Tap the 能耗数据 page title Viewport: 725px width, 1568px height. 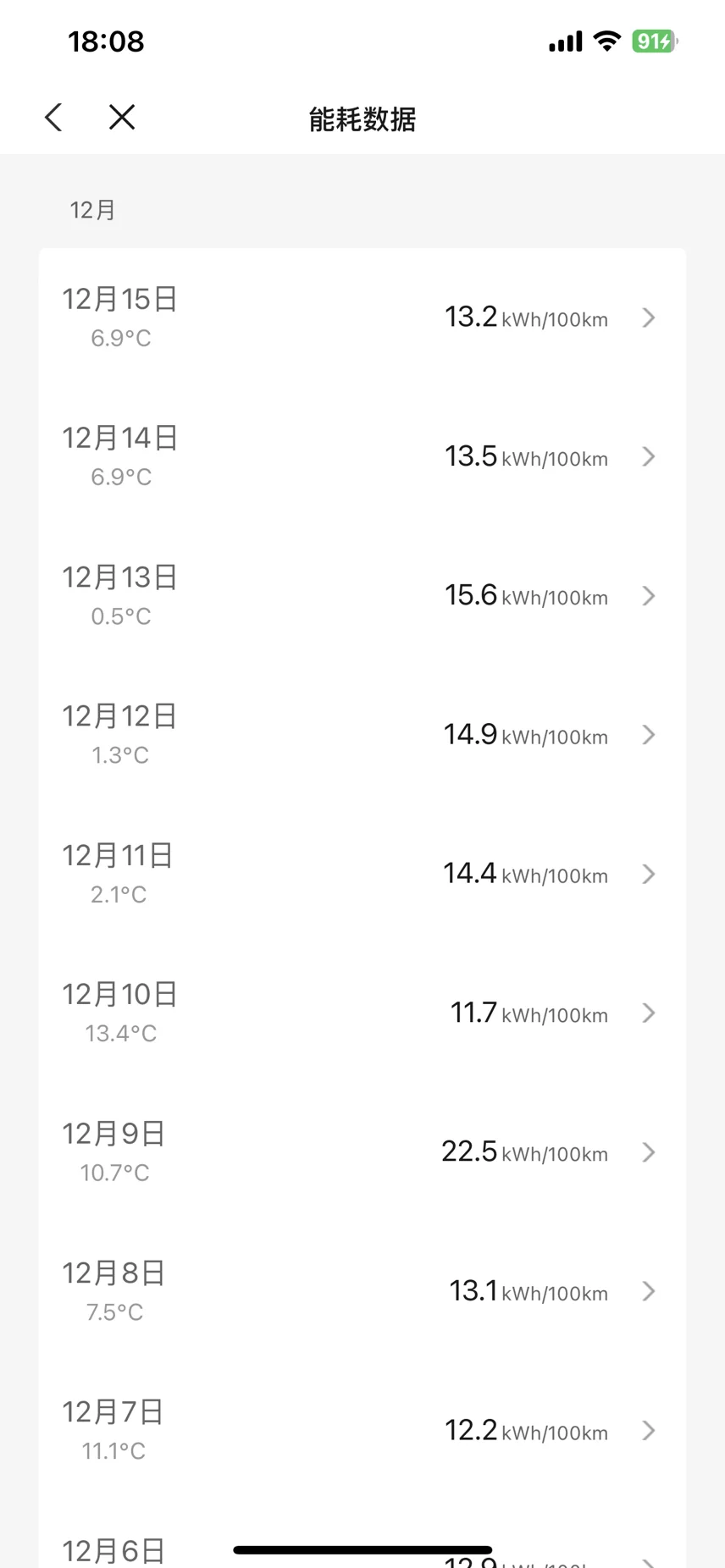point(362,119)
